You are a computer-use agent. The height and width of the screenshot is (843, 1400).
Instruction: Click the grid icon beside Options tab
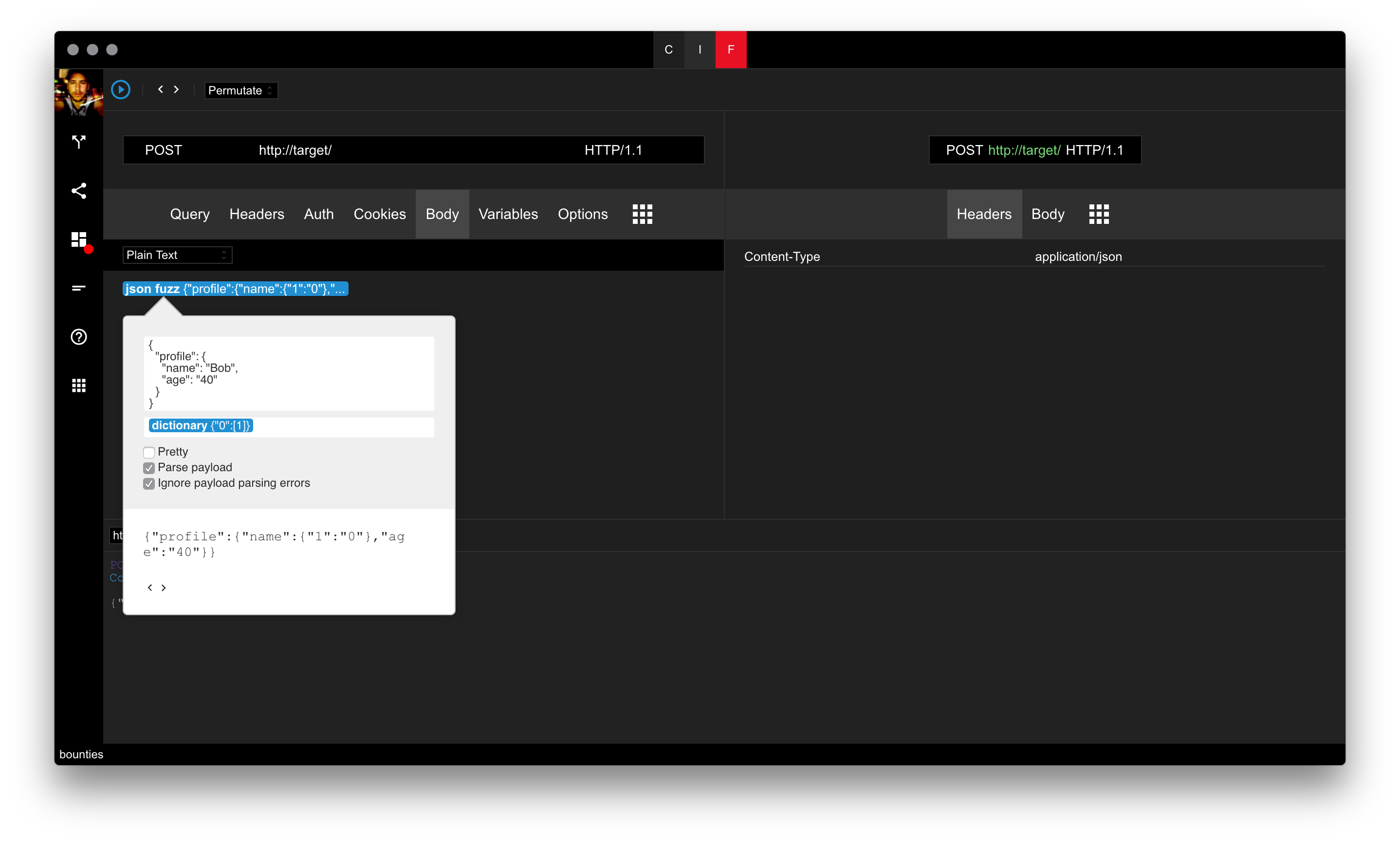pyautogui.click(x=643, y=214)
